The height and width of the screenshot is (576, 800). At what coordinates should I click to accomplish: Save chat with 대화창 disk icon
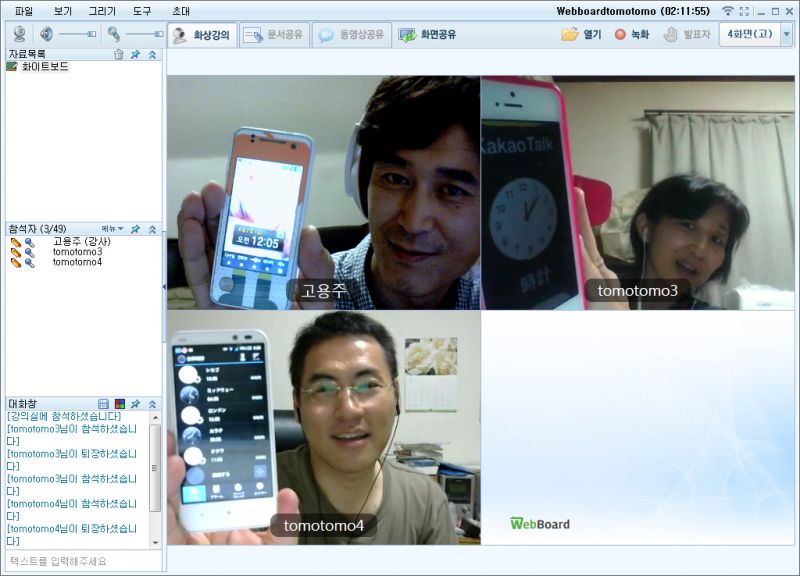click(103, 404)
